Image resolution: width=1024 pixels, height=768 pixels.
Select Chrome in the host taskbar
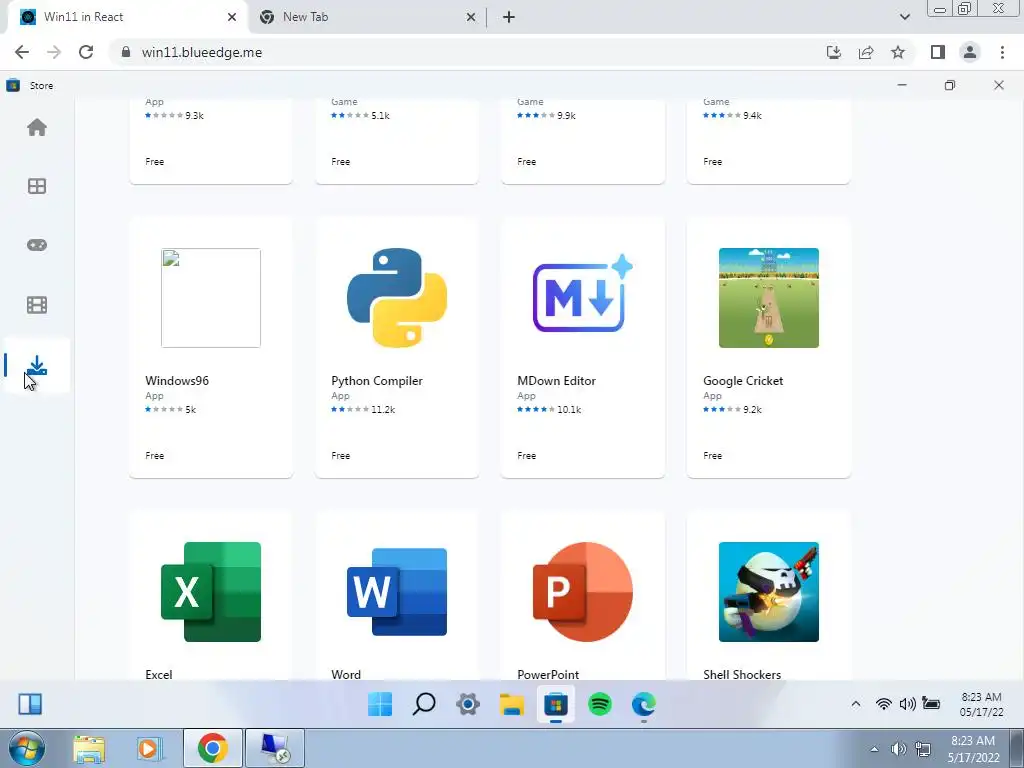(213, 748)
